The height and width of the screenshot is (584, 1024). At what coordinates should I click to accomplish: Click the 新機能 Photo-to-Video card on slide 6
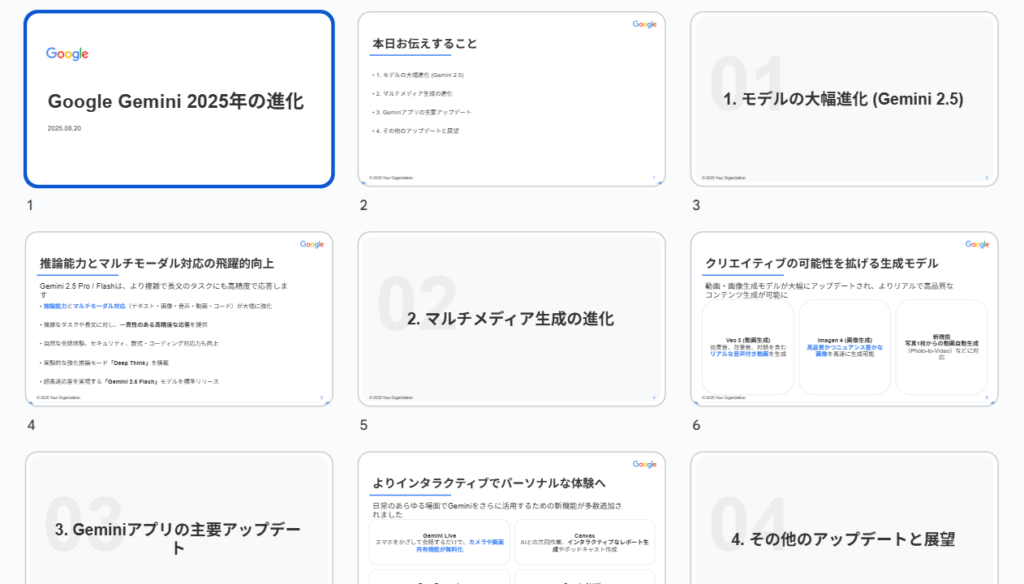941,347
